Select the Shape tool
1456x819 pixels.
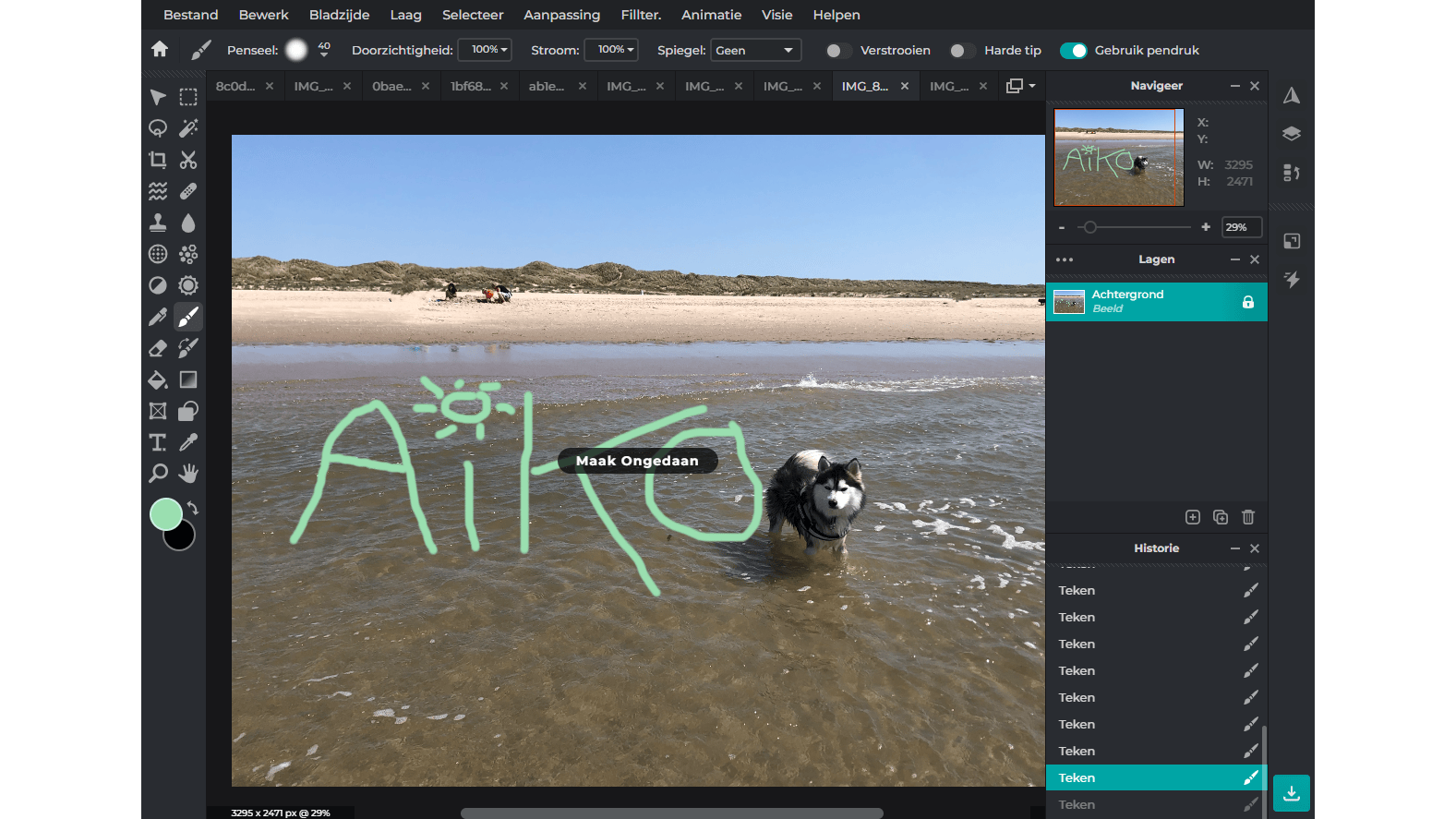188,411
